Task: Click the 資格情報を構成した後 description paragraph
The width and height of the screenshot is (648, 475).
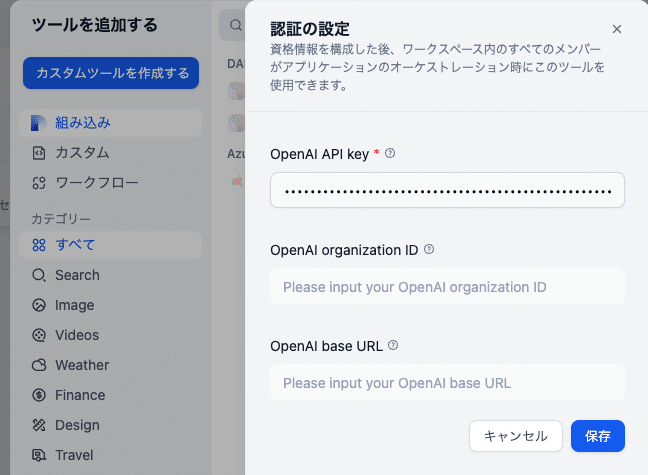Action: [x=437, y=67]
